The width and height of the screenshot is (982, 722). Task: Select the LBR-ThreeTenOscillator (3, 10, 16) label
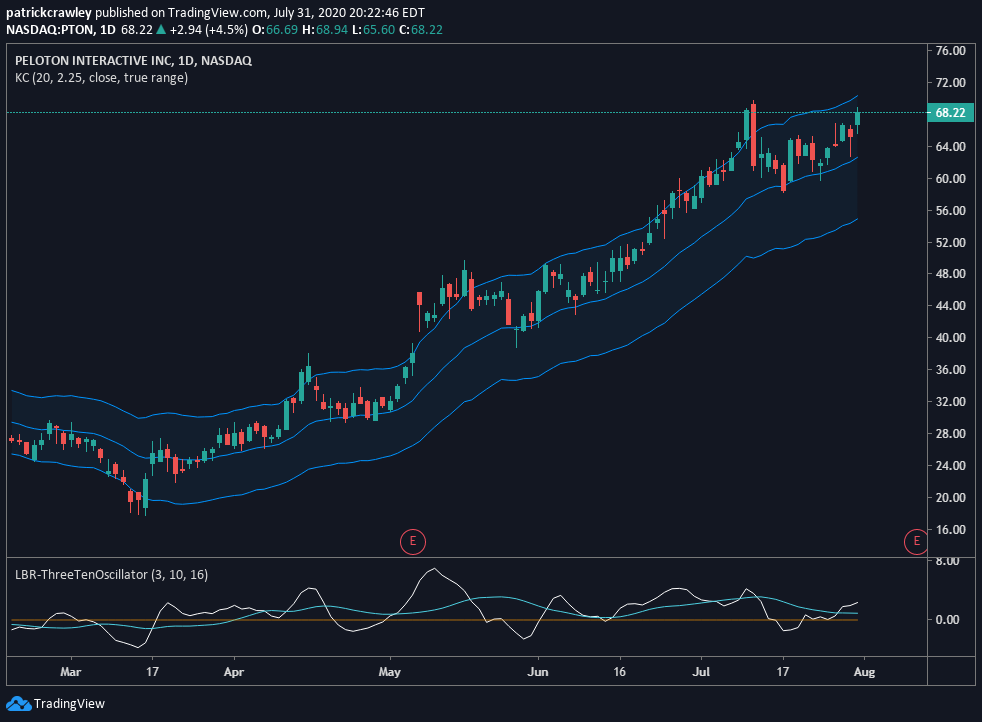[111, 574]
